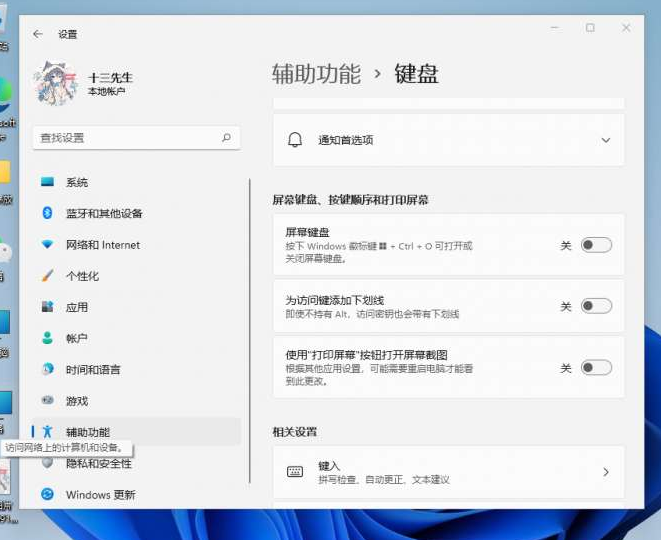Open 键入 settings via right chevron

click(605, 472)
